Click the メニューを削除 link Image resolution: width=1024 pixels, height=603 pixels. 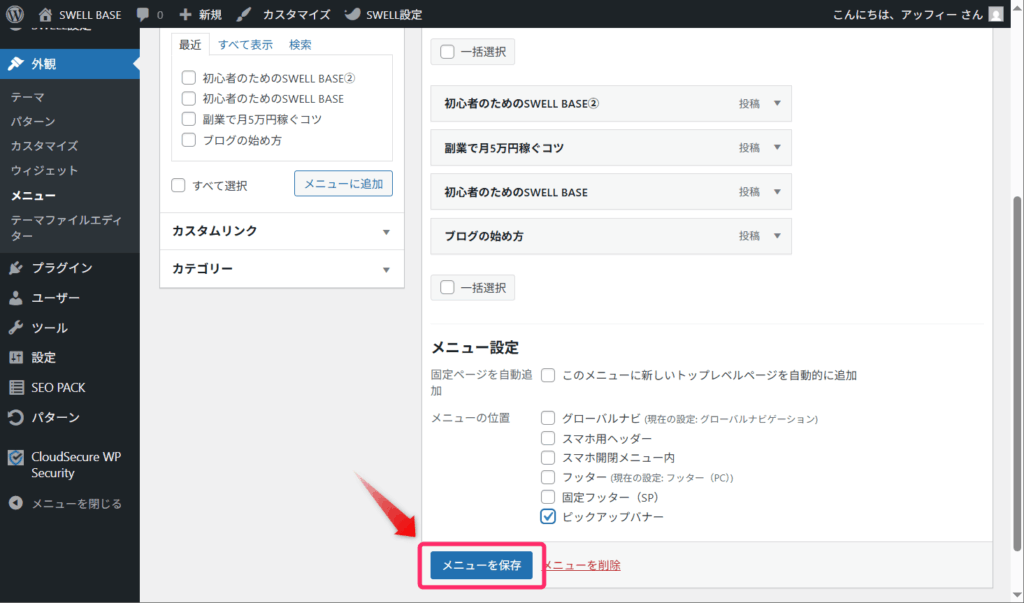(581, 565)
